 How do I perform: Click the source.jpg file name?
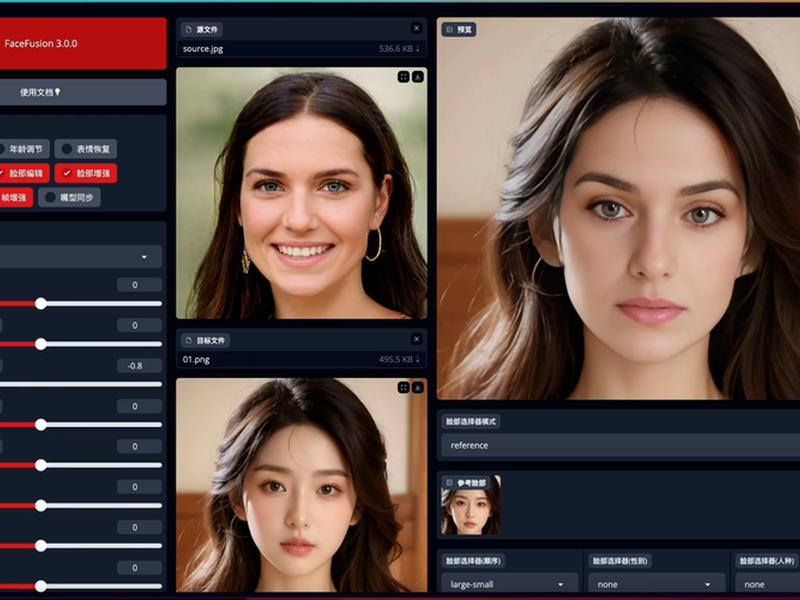coord(203,49)
